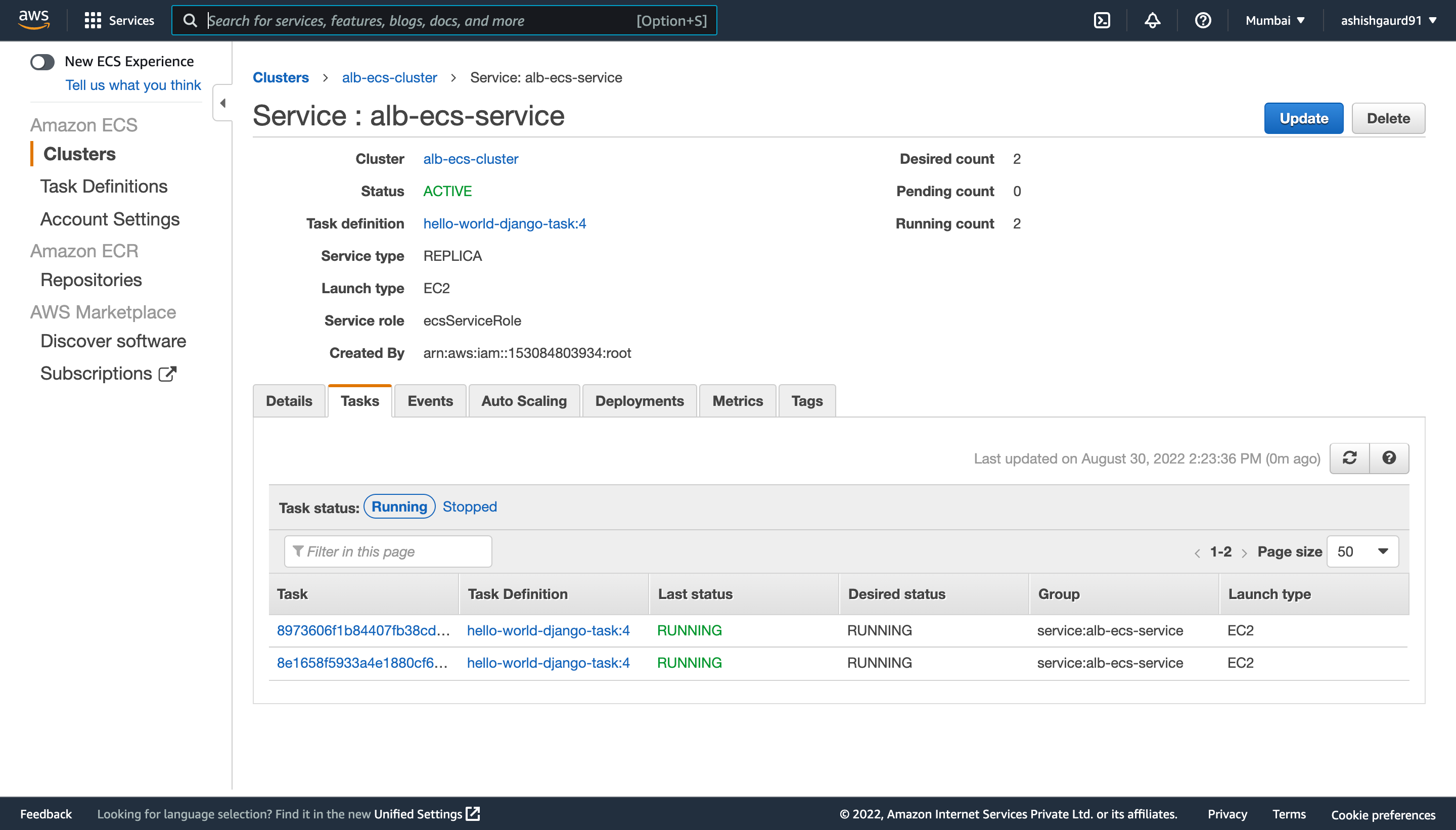Screen dimensions: 1456x830
Task: Toggle the New ECS Experience switch
Action: point(42,61)
